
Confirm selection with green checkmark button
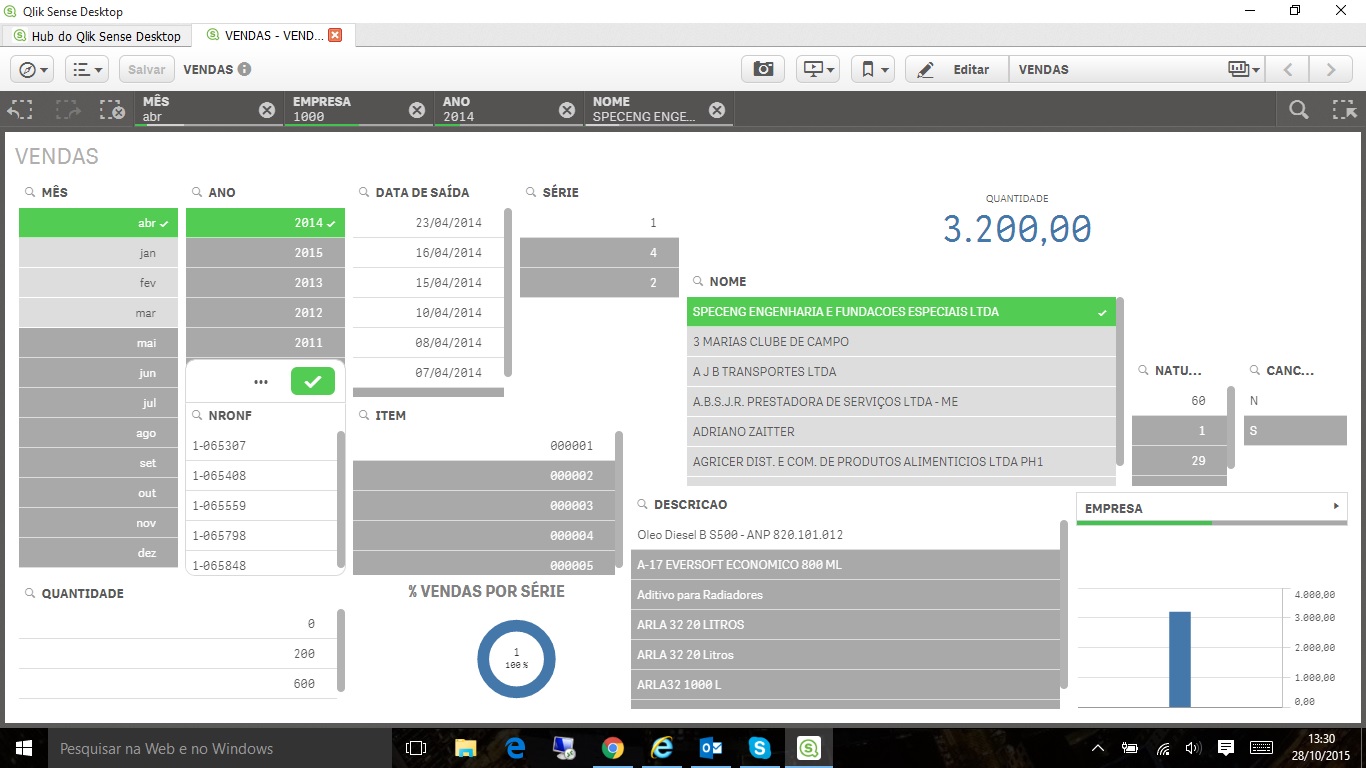[313, 381]
